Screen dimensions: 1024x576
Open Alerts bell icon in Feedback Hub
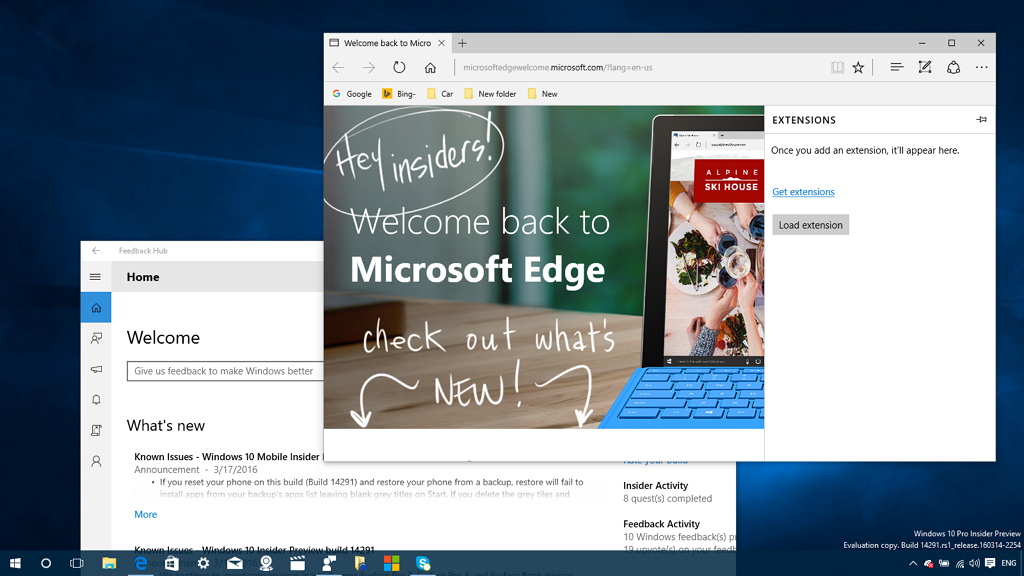tap(96, 400)
